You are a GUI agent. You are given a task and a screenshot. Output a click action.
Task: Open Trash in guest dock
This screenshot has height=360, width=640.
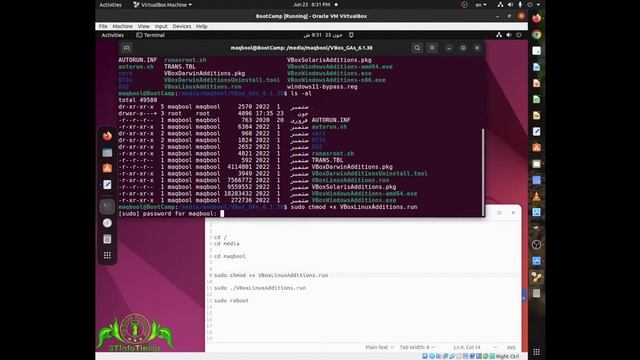point(107,239)
